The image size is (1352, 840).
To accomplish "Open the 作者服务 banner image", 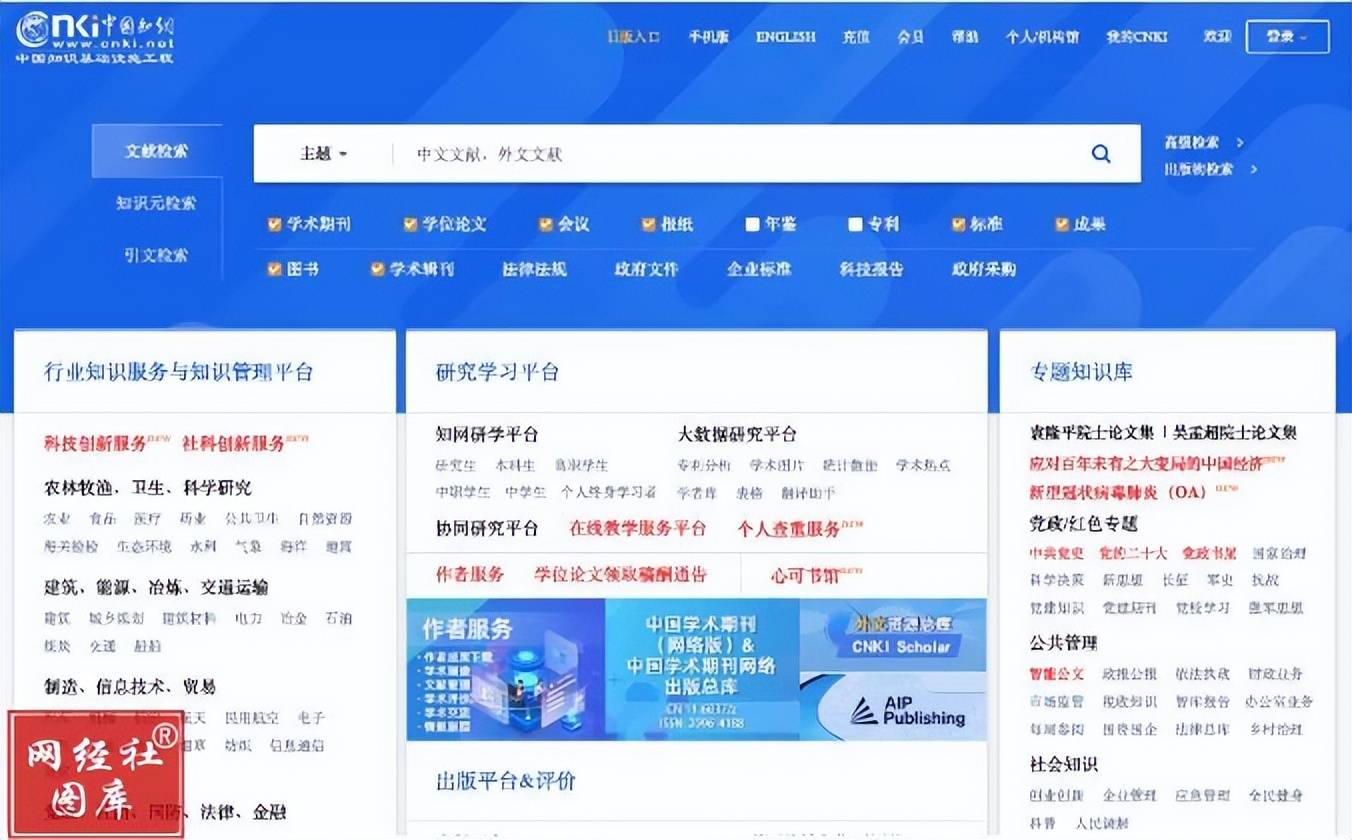I will pyautogui.click(x=505, y=668).
